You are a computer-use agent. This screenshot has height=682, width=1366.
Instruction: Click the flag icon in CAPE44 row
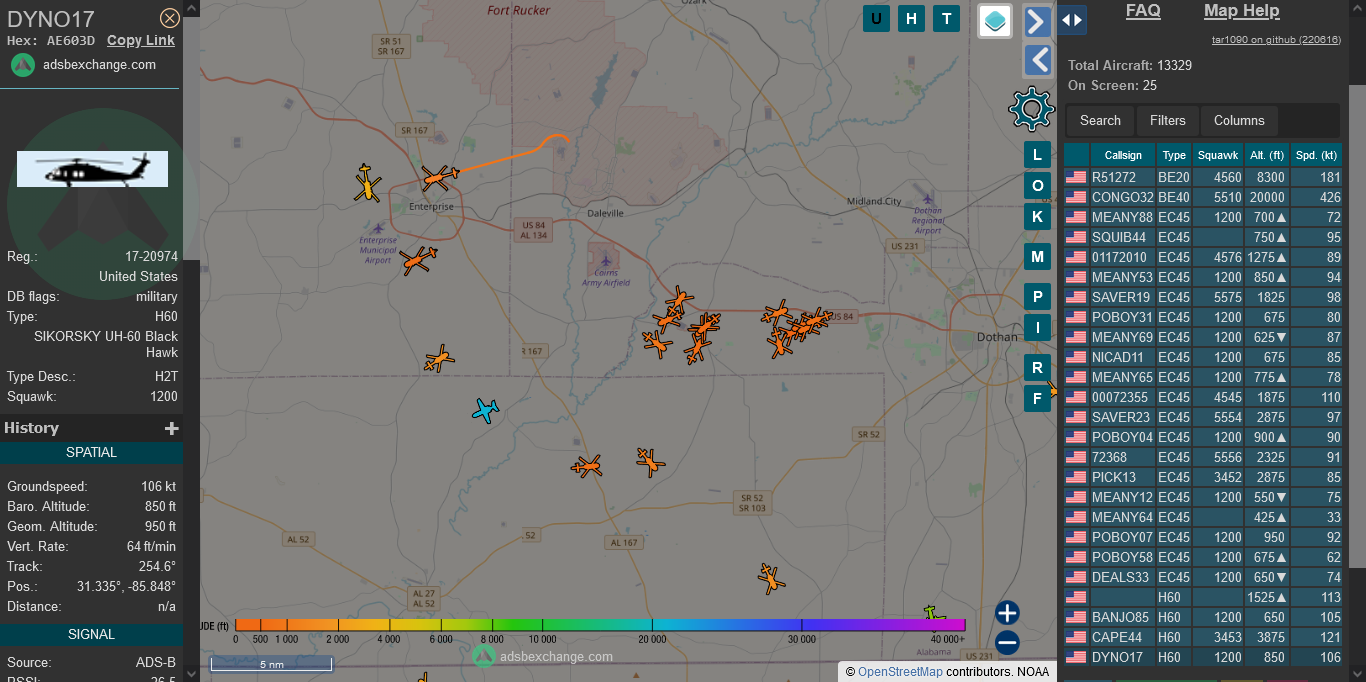(1076, 637)
